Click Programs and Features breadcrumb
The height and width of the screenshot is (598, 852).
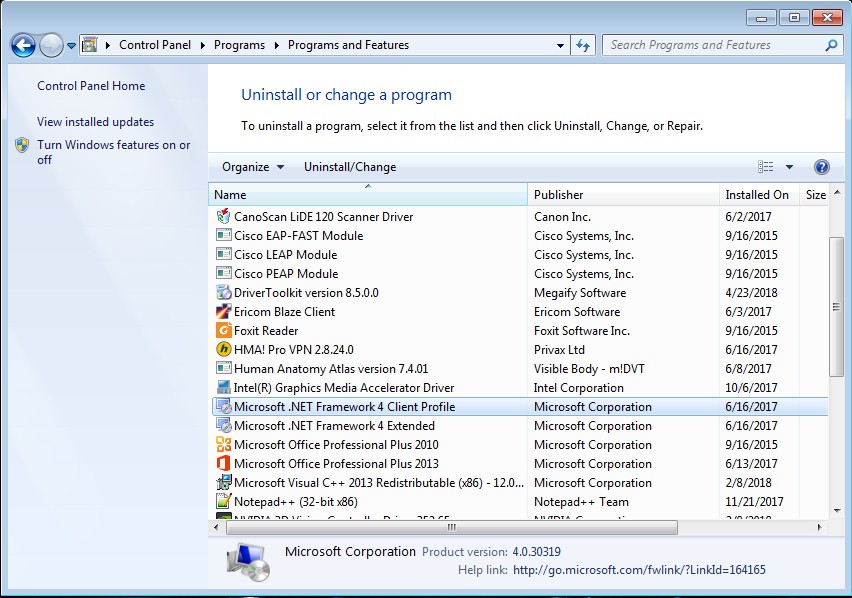point(348,45)
